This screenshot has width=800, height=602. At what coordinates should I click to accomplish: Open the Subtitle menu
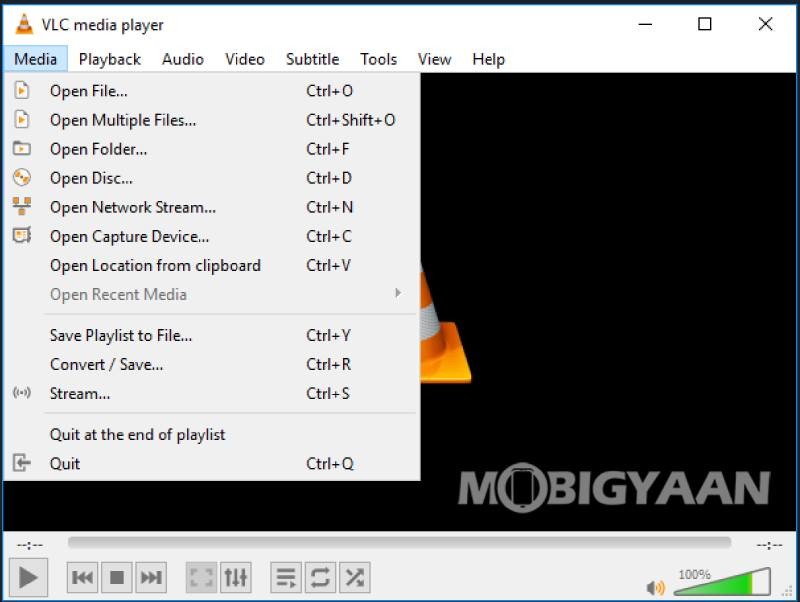tap(312, 59)
